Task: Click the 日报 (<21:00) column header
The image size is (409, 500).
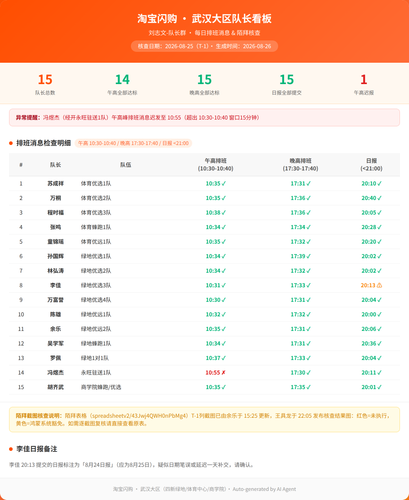Action: 371,165
